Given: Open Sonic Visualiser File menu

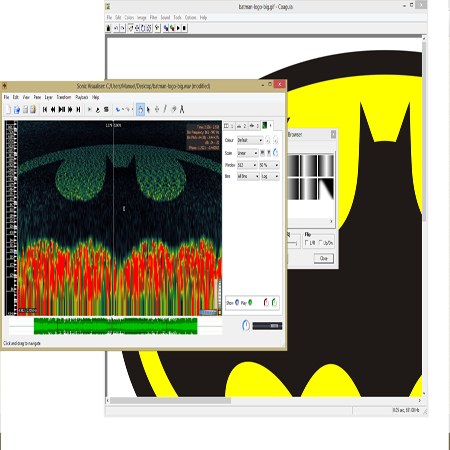Looking at the screenshot, I should pyautogui.click(x=6, y=97).
